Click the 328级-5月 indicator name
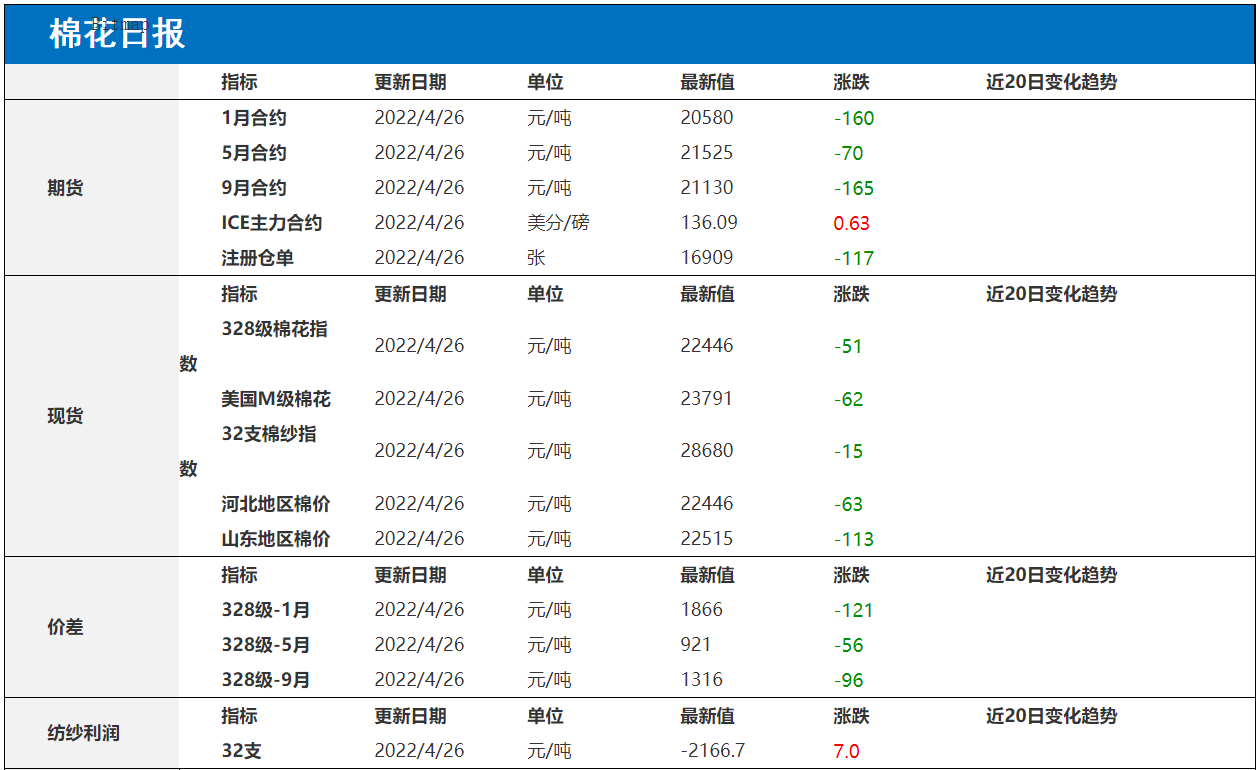The width and height of the screenshot is (1260, 770). pos(266,645)
